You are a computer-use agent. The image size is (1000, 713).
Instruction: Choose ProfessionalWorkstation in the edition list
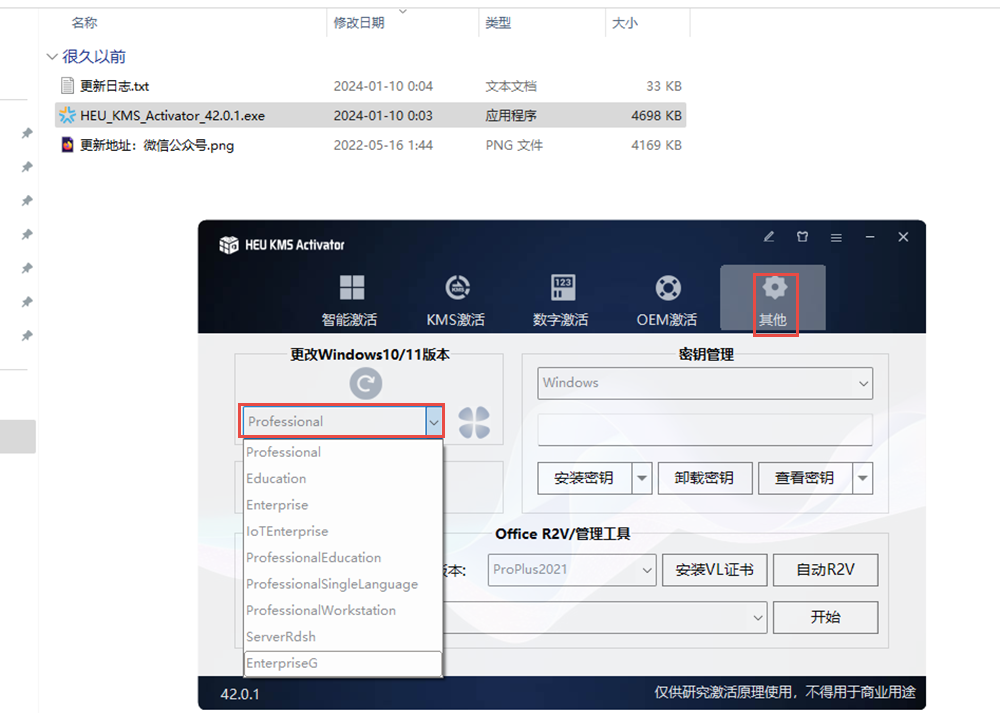pyautogui.click(x=343, y=610)
